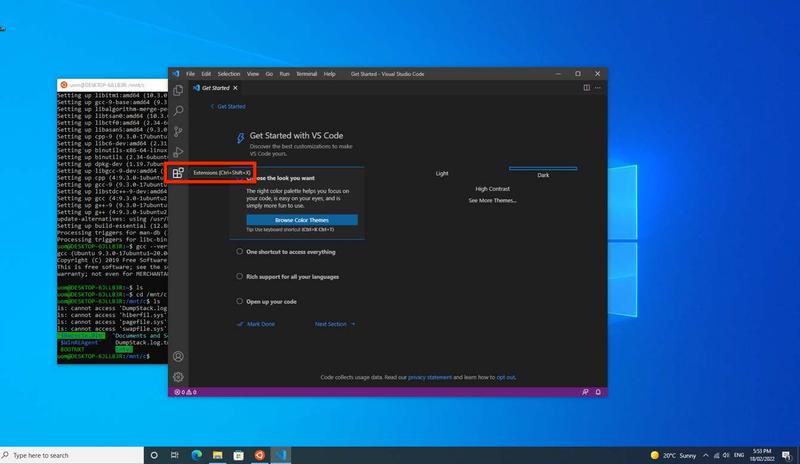Click the errors and warnings status indicator
The image size is (800, 464).
click(x=185, y=392)
